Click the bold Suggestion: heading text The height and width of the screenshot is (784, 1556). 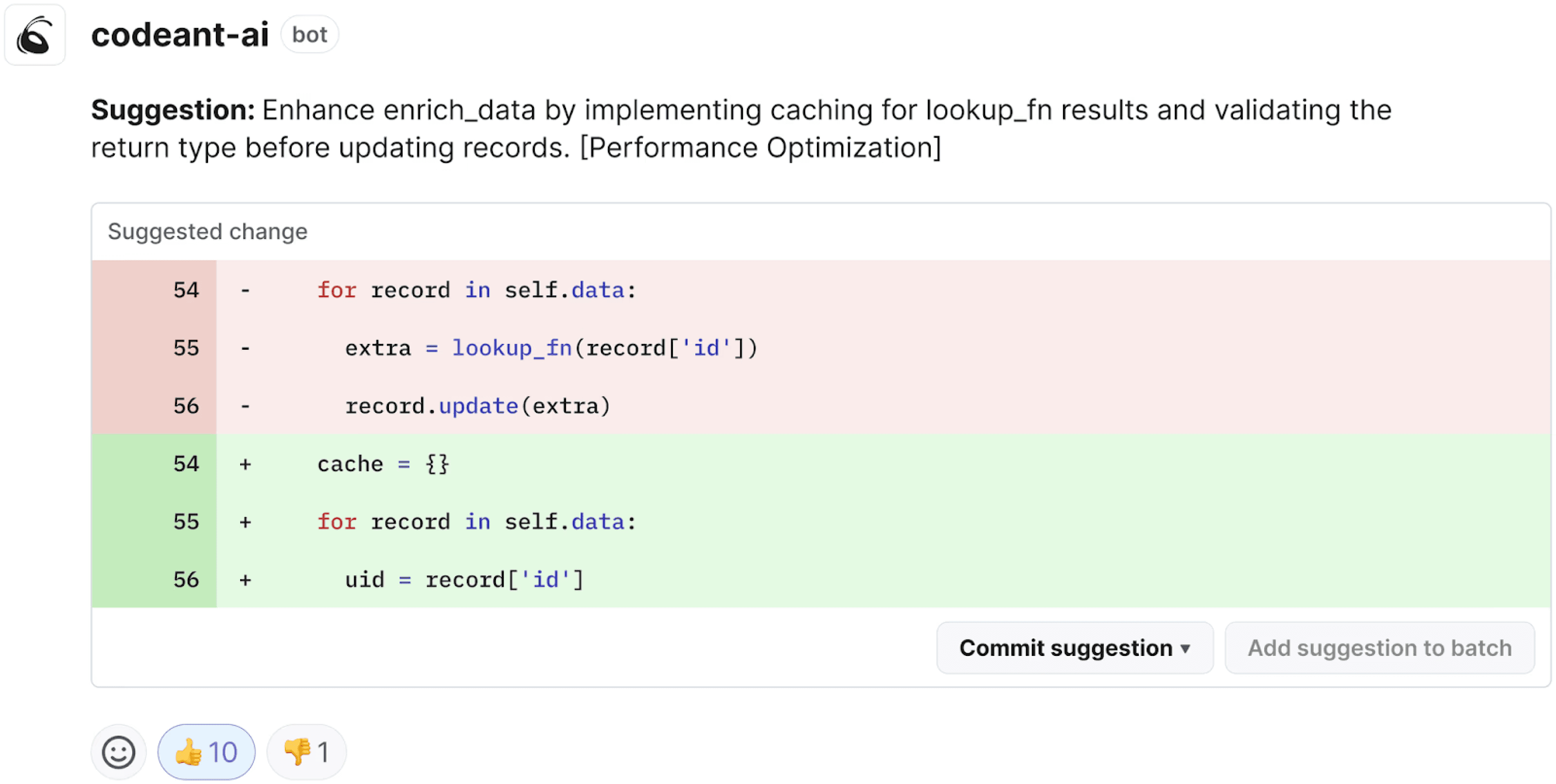tap(173, 110)
